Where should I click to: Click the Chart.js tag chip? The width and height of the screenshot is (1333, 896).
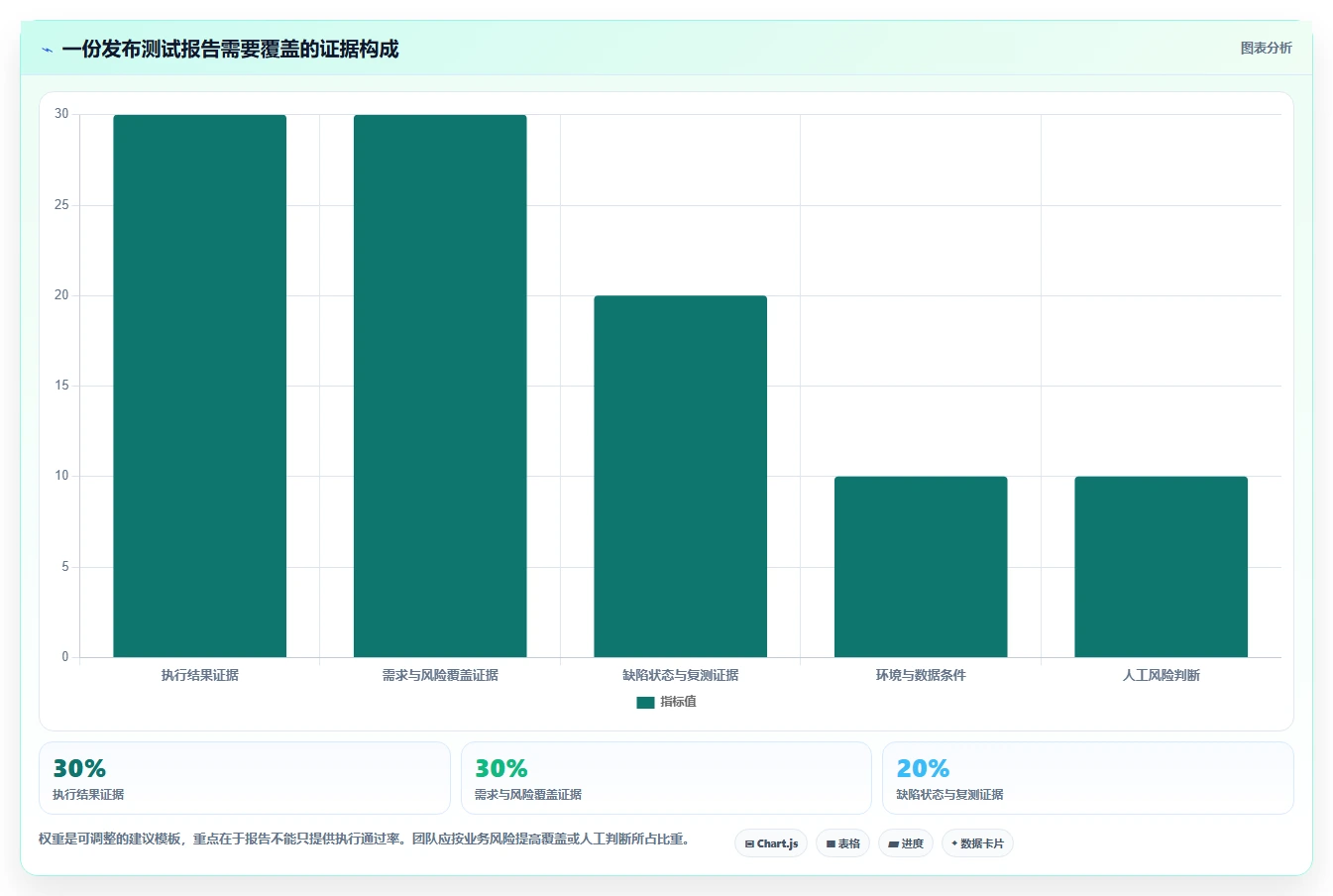(x=771, y=843)
